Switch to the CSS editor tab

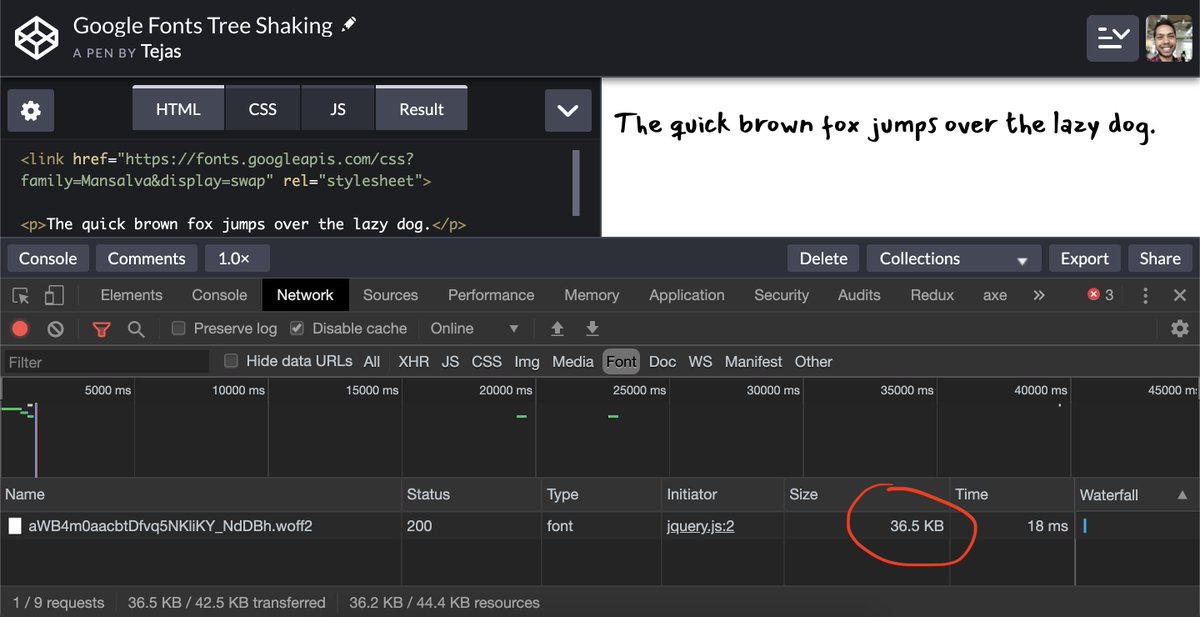coord(262,110)
